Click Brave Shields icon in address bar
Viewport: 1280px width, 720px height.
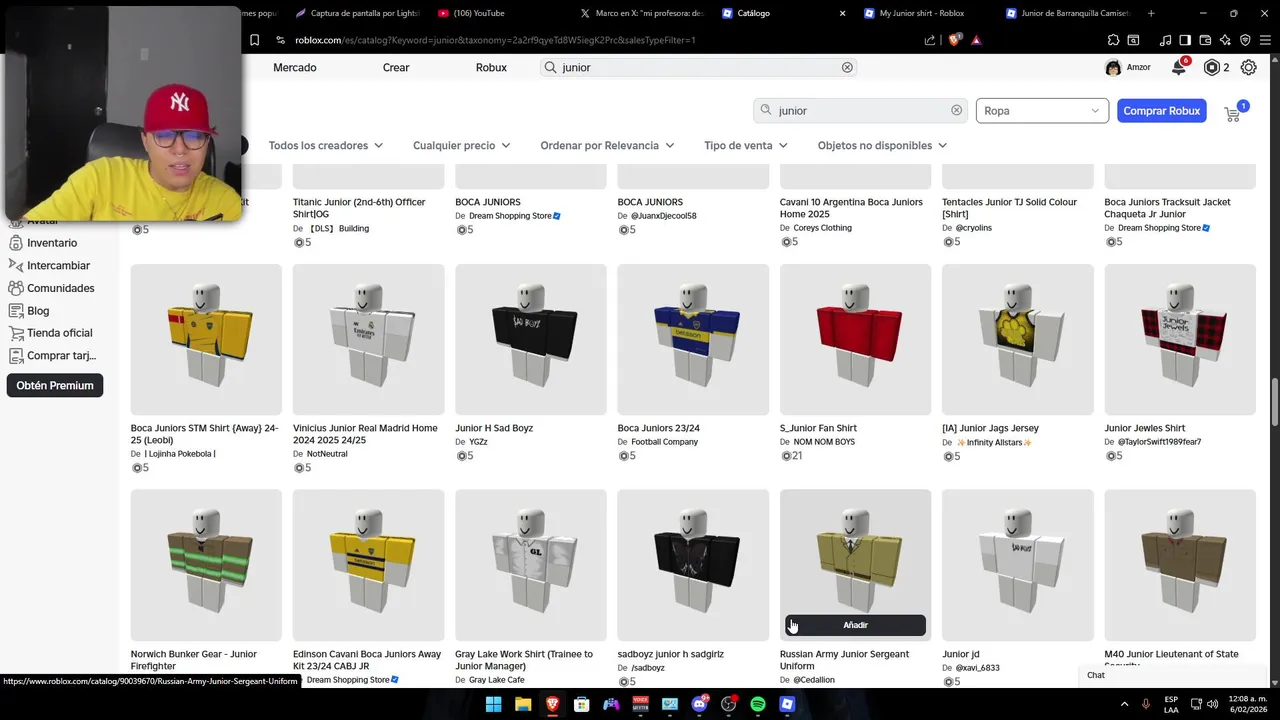pyautogui.click(x=954, y=40)
